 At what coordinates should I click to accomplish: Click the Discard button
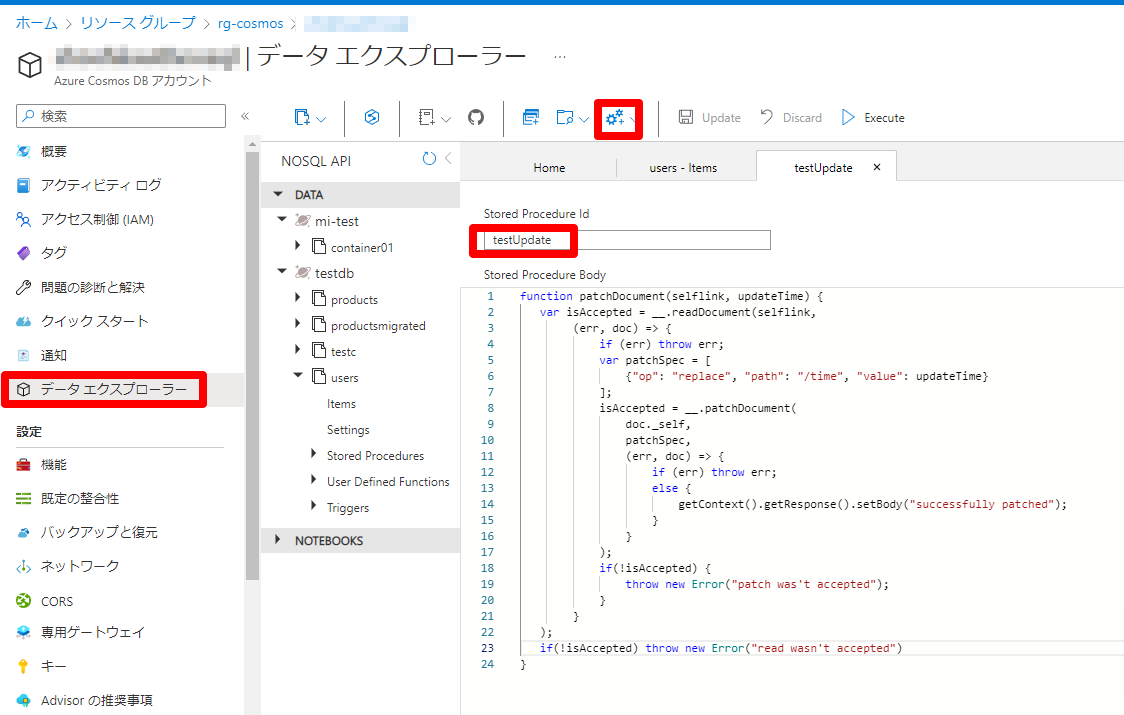point(791,118)
